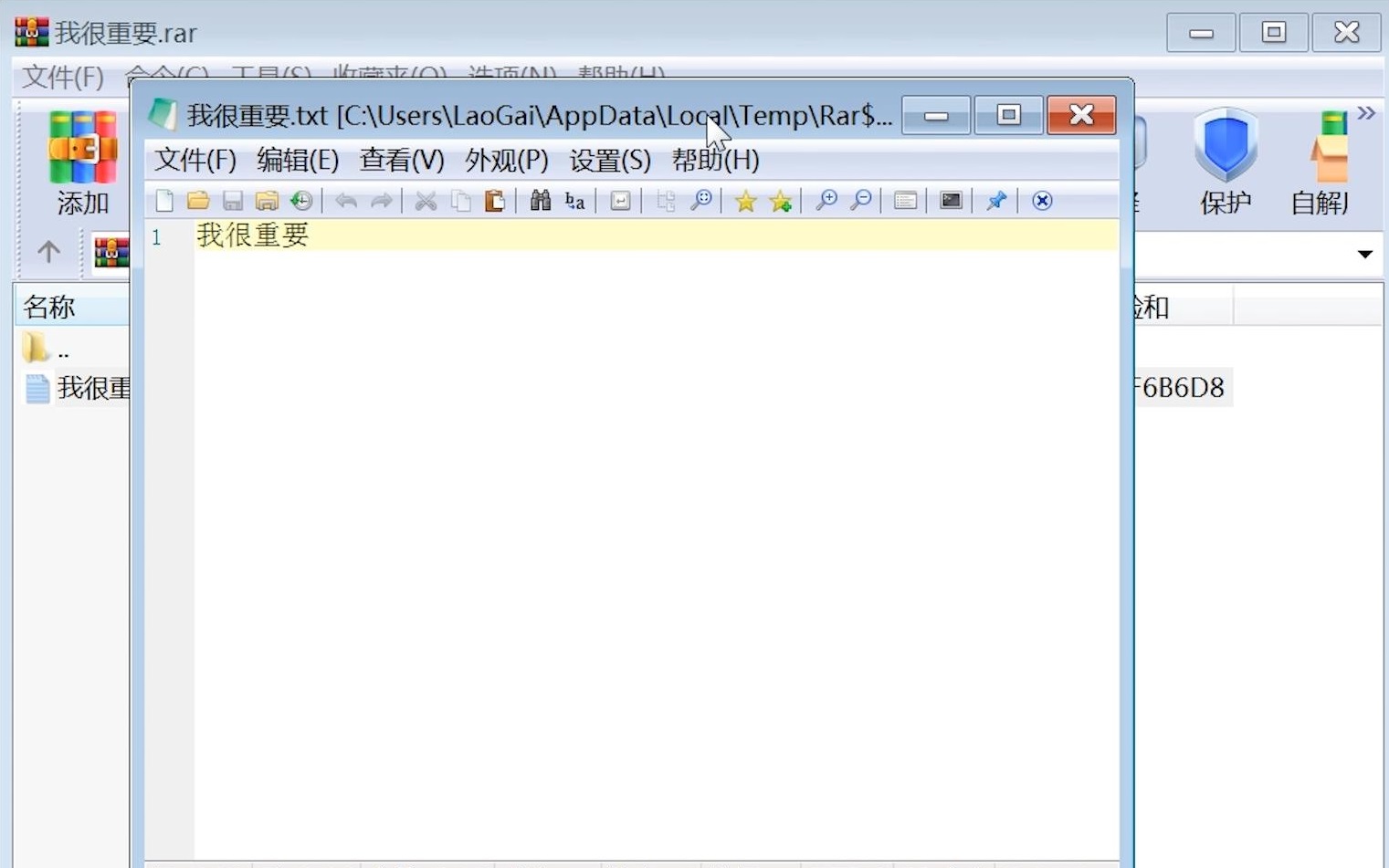Click the Save floppy disk icon
Image resolution: width=1389 pixels, height=868 pixels.
point(233,201)
